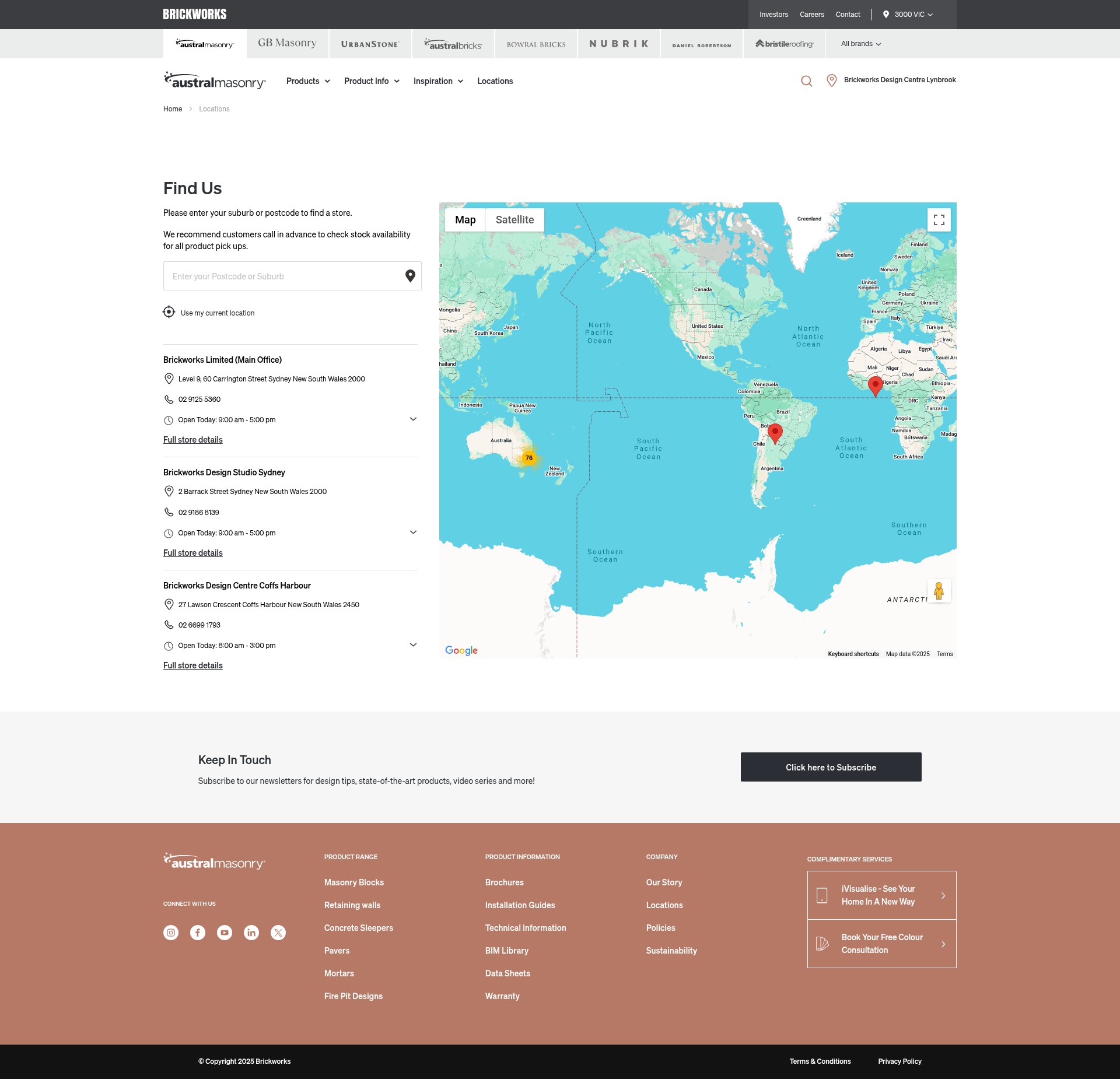Click the Austral Masonry logo in footer
This screenshot has height=1079, width=1120.
pyautogui.click(x=214, y=861)
